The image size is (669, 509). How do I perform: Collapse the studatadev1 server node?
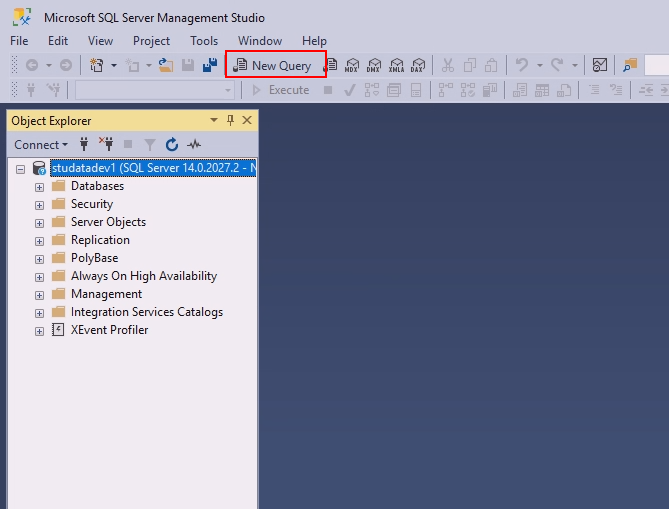pyautogui.click(x=20, y=169)
